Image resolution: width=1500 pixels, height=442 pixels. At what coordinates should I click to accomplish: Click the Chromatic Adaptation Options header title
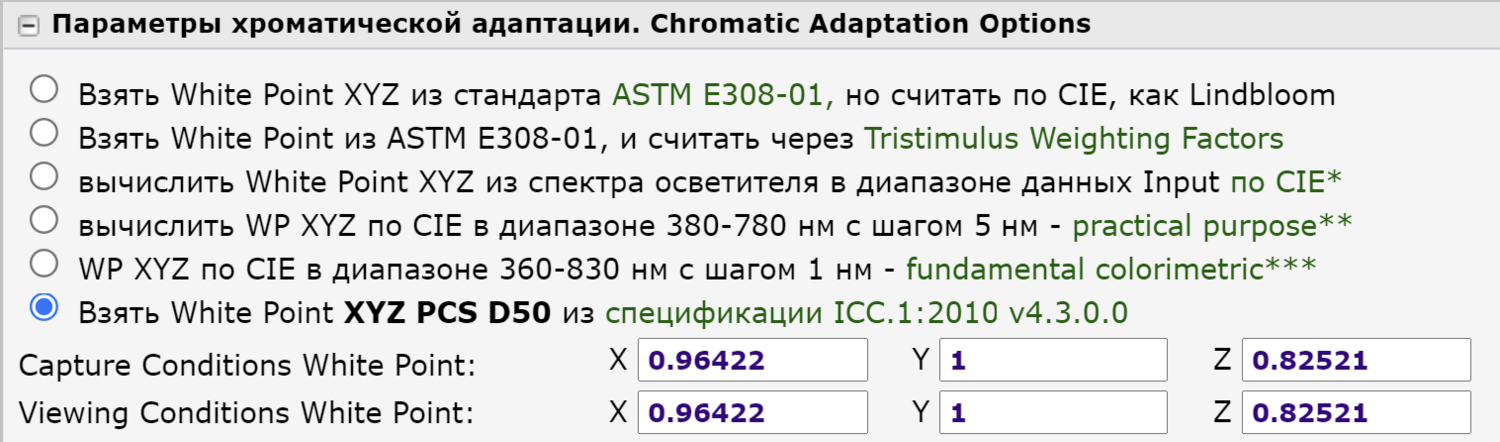coord(570,24)
